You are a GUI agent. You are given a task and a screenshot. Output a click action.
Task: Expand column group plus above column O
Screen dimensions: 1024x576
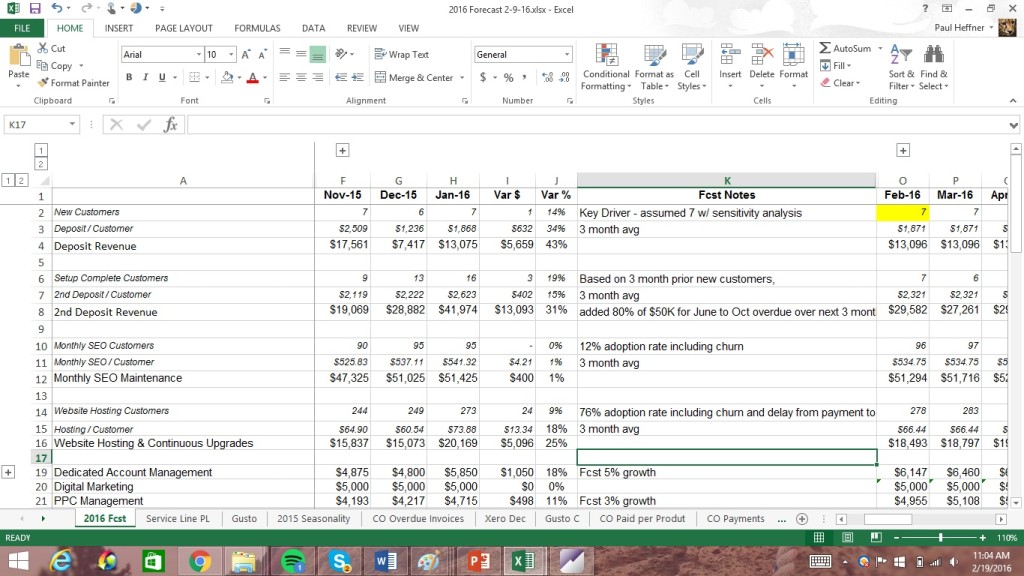903,150
